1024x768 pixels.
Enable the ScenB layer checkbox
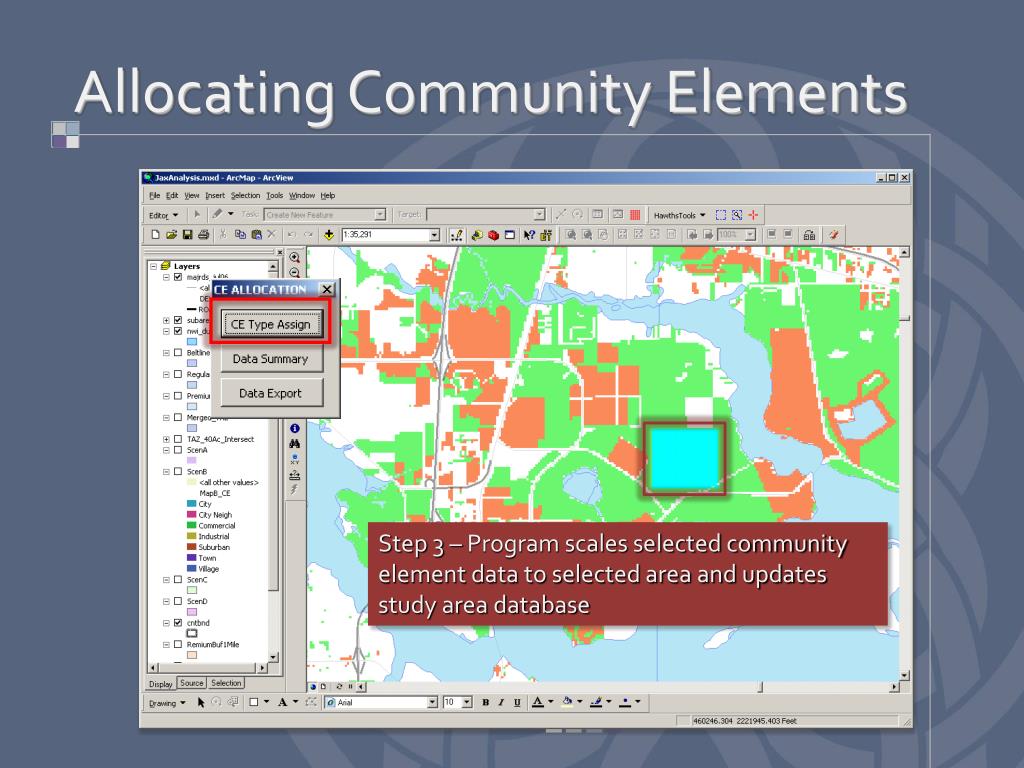click(178, 472)
